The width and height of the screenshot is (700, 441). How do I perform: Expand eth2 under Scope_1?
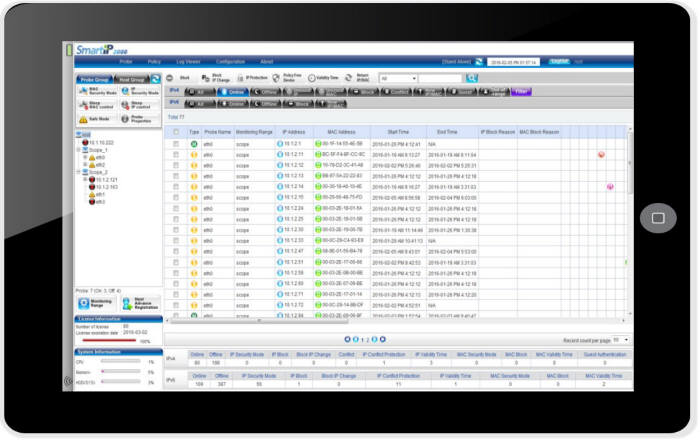coord(85,165)
